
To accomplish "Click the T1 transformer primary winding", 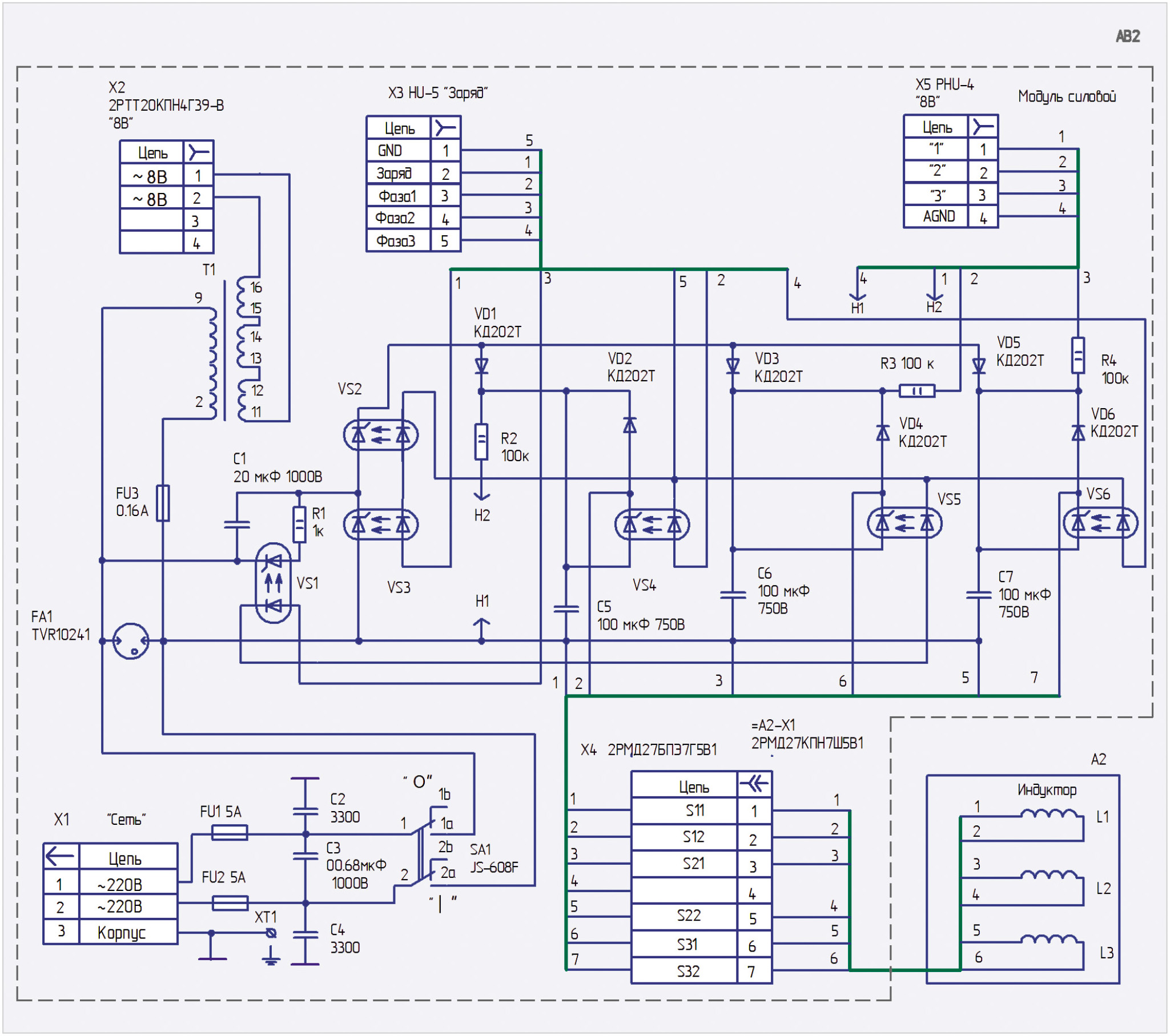I will (213, 364).
